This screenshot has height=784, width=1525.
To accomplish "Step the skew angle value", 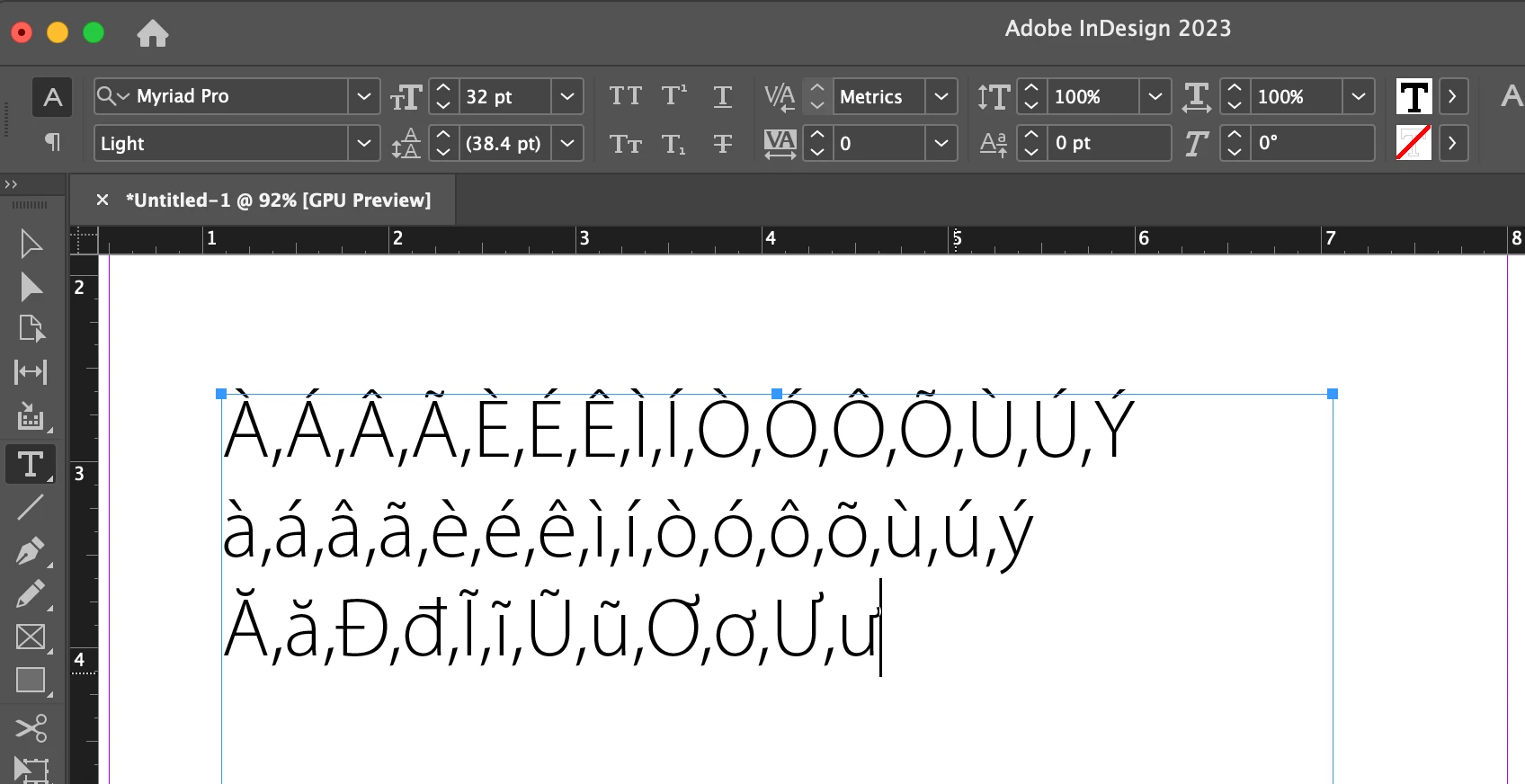I will 1235,143.
